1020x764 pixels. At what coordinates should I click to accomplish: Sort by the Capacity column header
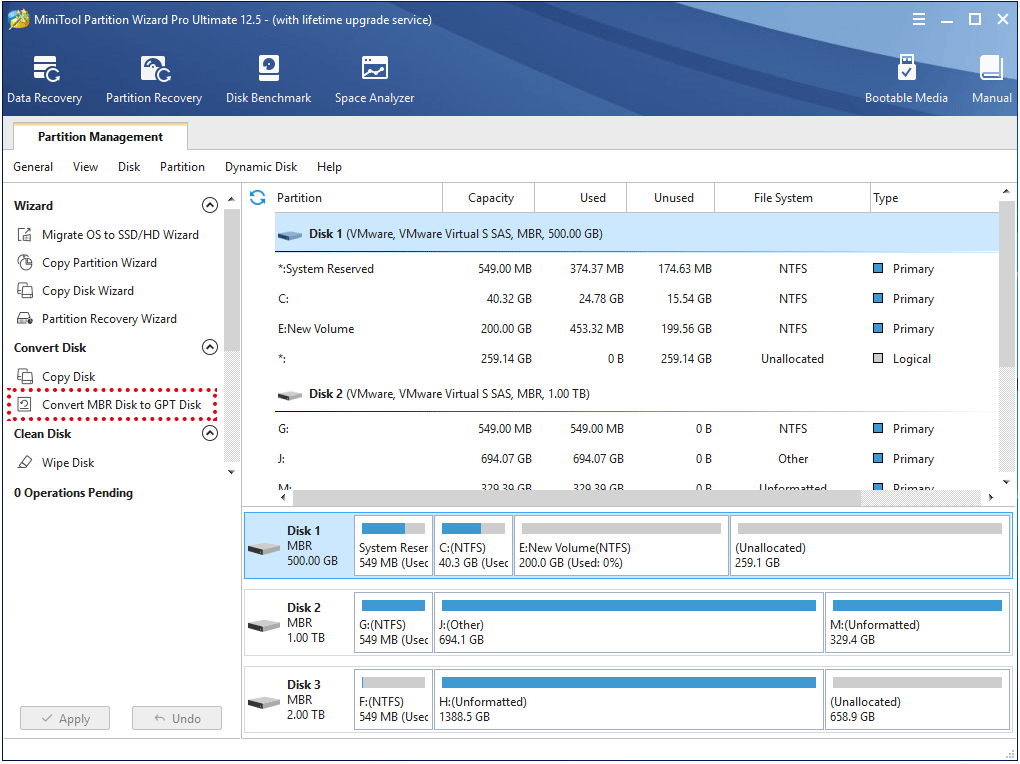489,198
